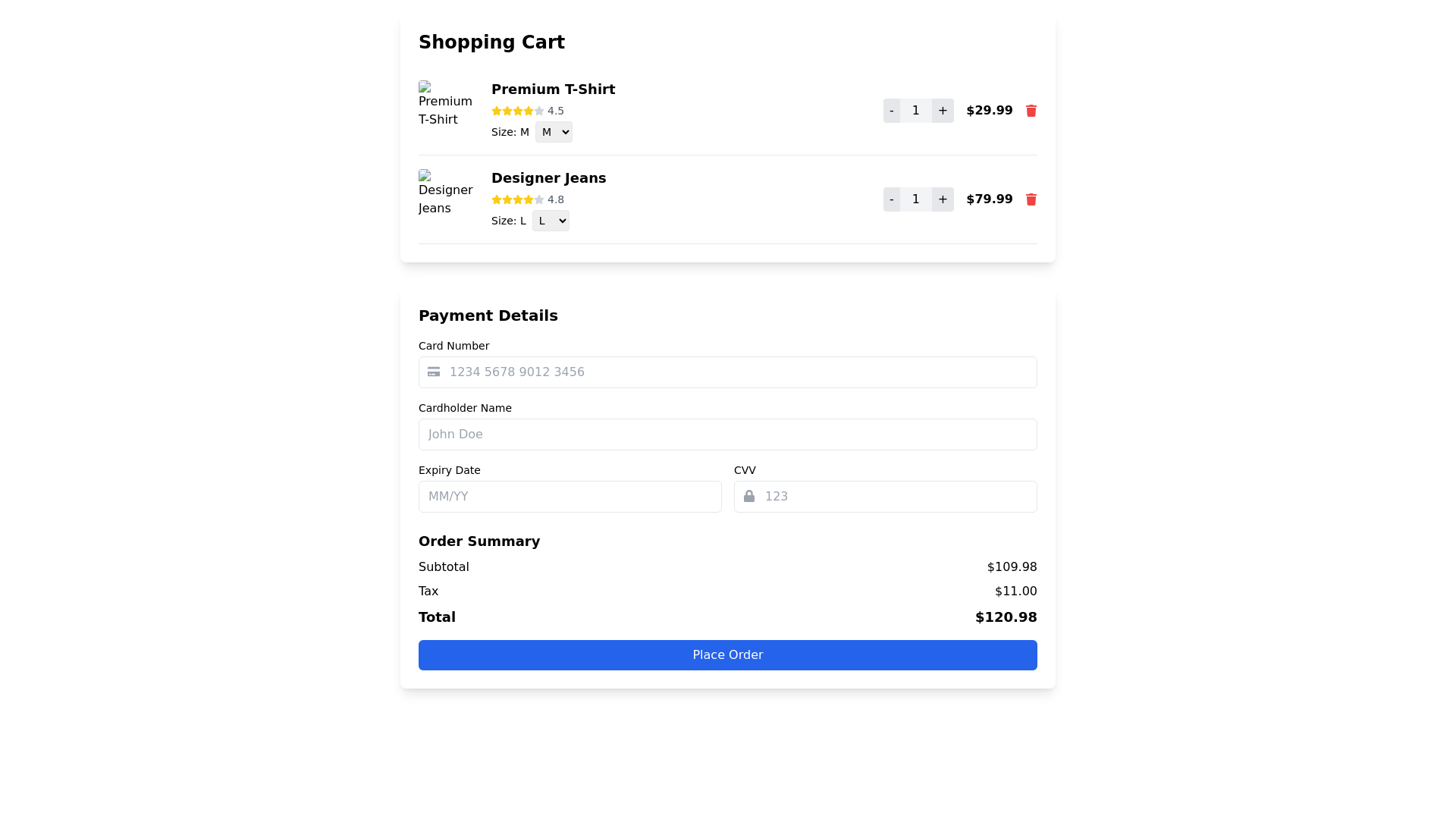This screenshot has height=819, width=1456.
Task: Increase Premium T-Shirt quantity with plus
Action: [943, 111]
